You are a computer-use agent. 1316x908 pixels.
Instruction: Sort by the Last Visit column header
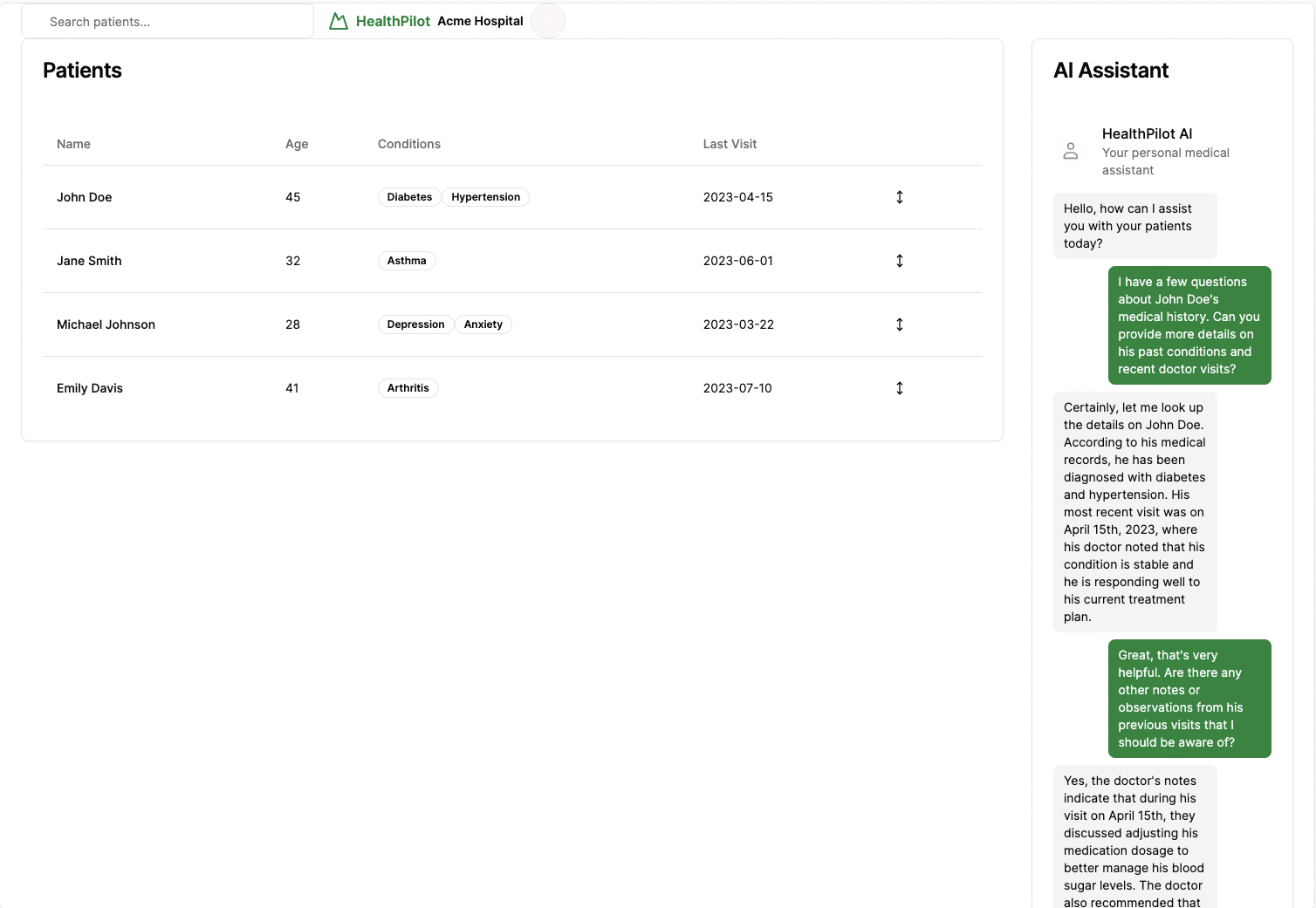tap(730, 144)
